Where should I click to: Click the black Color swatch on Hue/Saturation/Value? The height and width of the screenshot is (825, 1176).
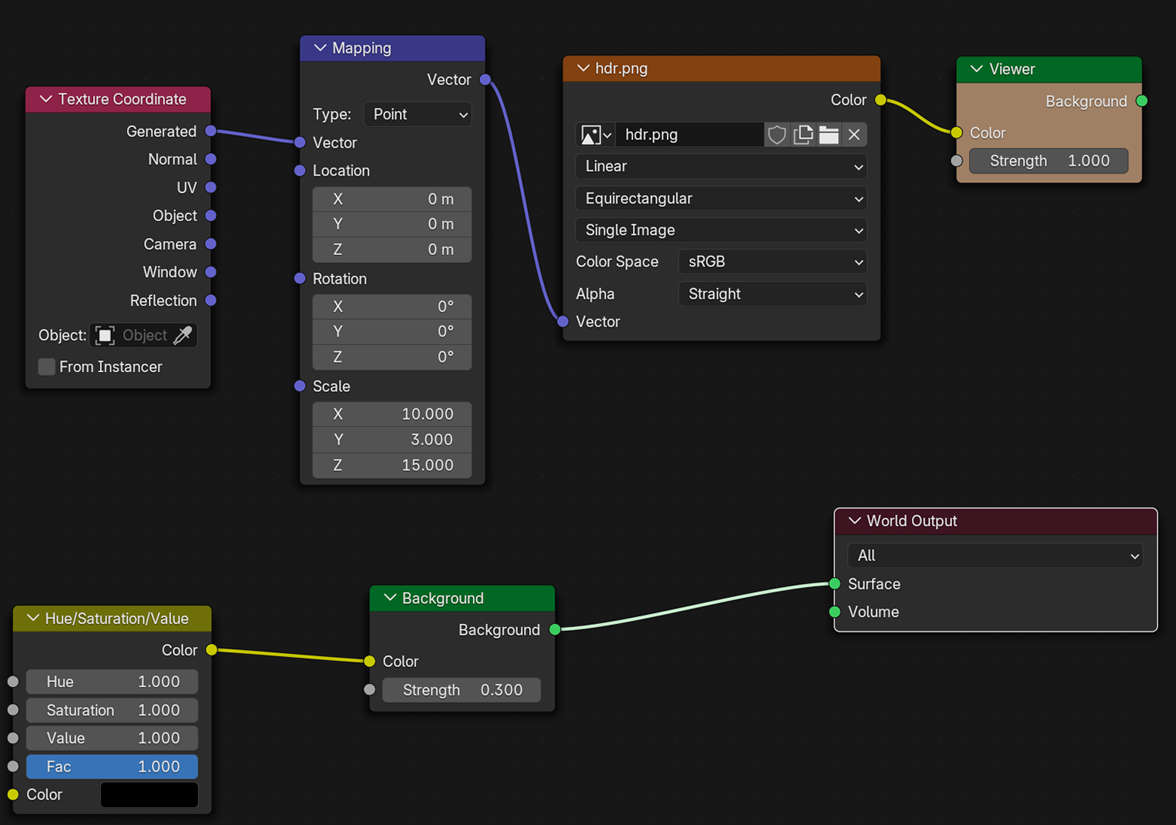[148, 794]
